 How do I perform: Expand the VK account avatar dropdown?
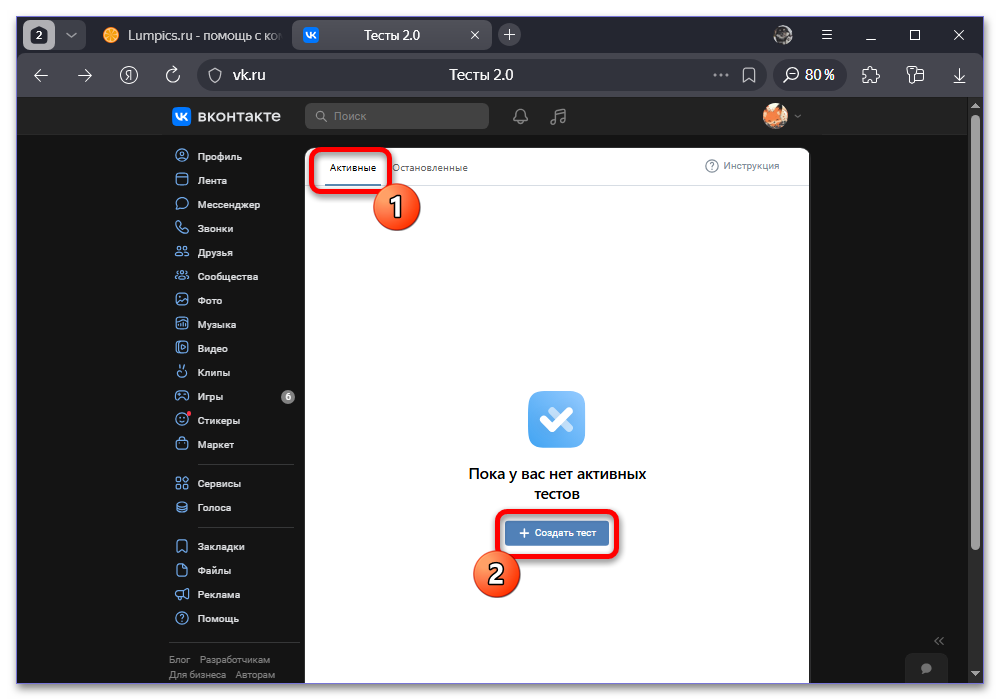pos(782,116)
